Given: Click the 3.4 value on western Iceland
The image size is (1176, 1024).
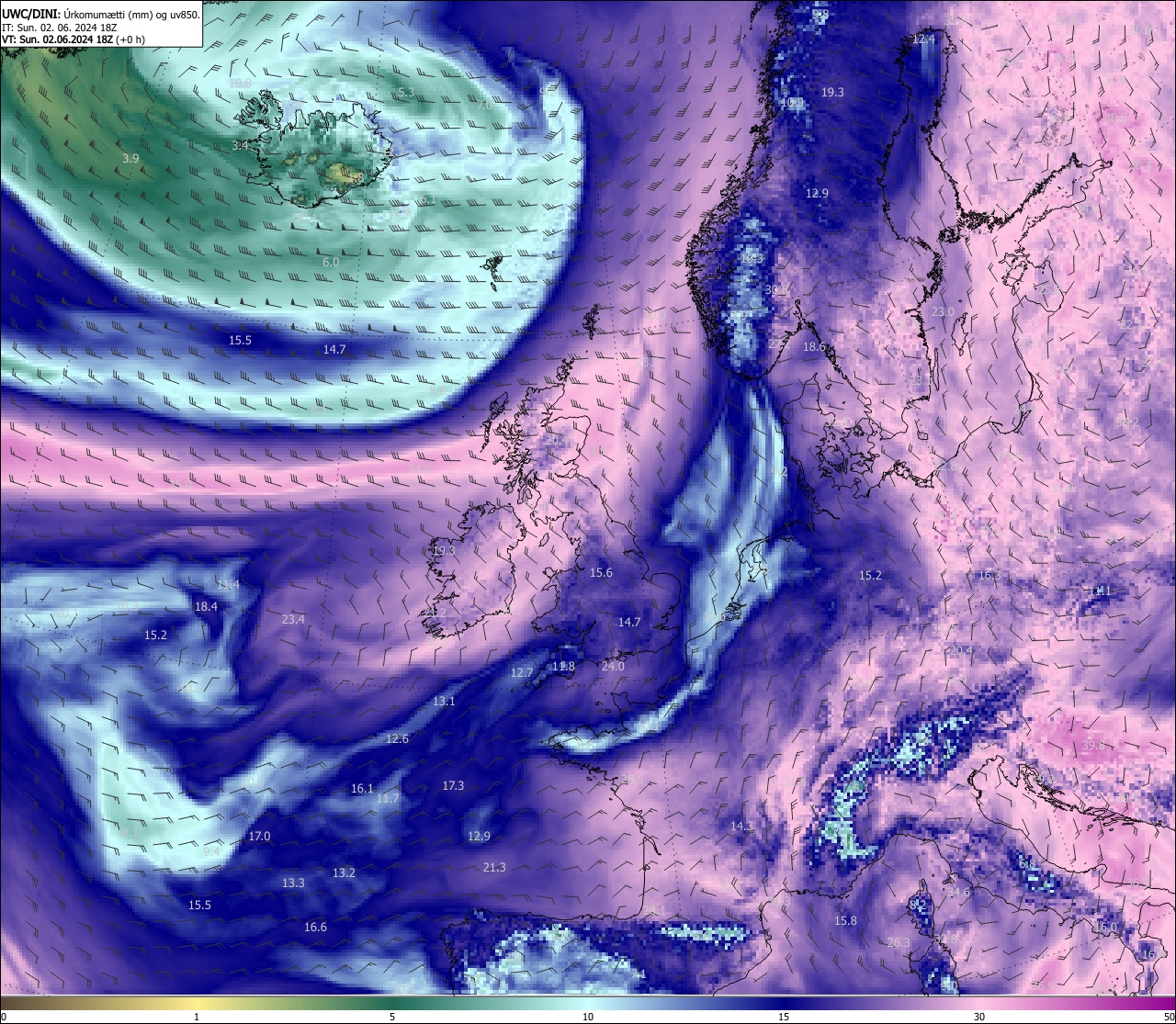Looking at the screenshot, I should point(240,146).
